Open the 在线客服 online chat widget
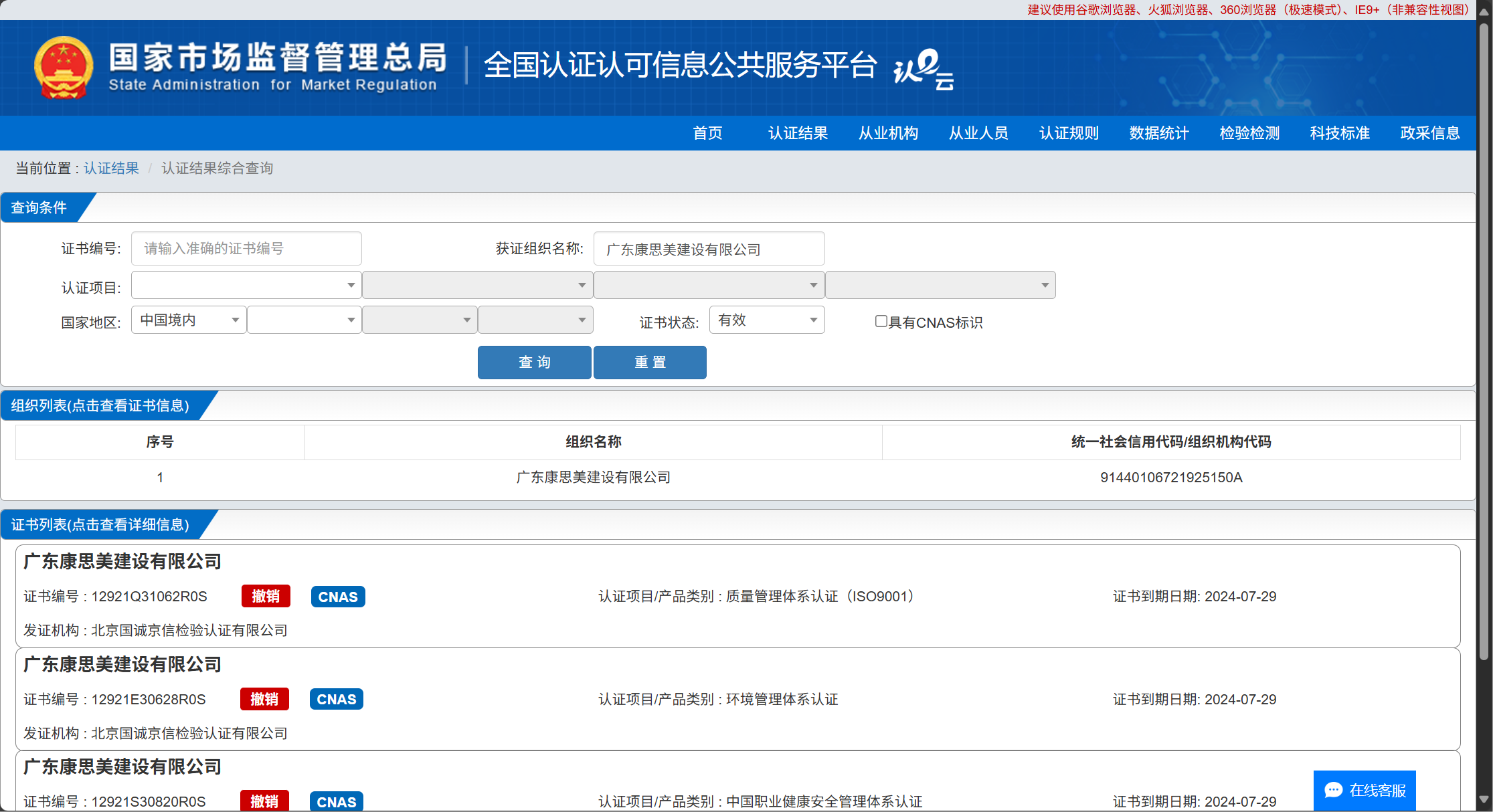This screenshot has height=812, width=1493. [1365, 790]
